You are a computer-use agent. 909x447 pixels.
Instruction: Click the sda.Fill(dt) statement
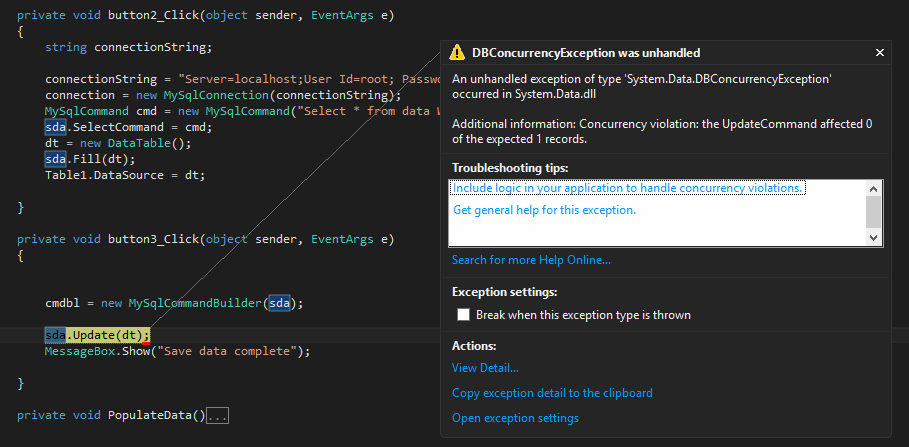pyautogui.click(x=90, y=159)
